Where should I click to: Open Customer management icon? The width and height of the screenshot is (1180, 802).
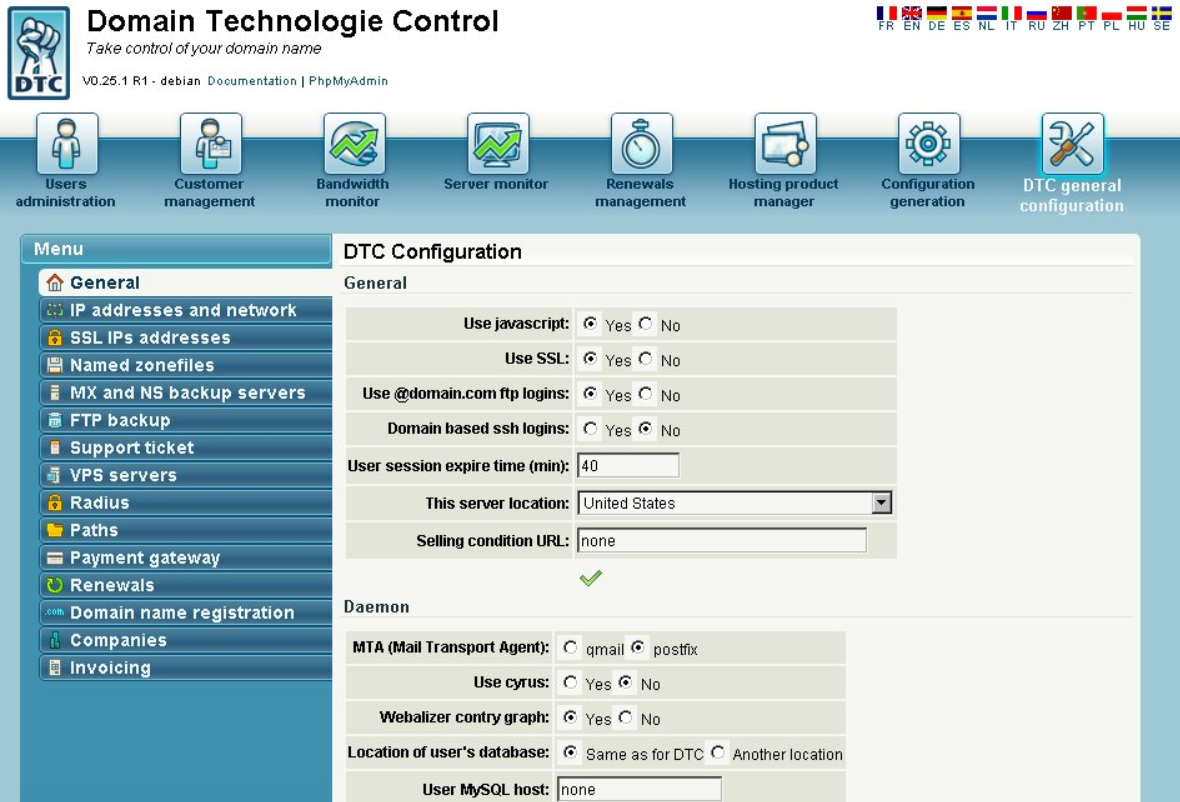click(211, 144)
